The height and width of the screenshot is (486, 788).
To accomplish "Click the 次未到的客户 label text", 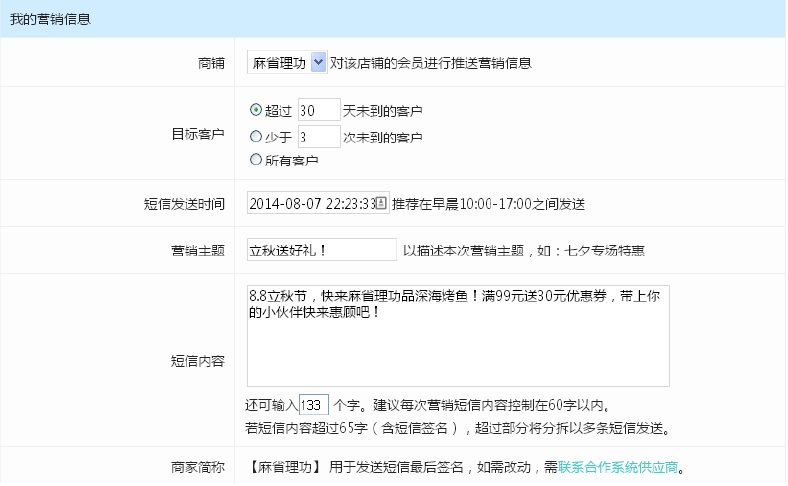I will (x=384, y=138).
